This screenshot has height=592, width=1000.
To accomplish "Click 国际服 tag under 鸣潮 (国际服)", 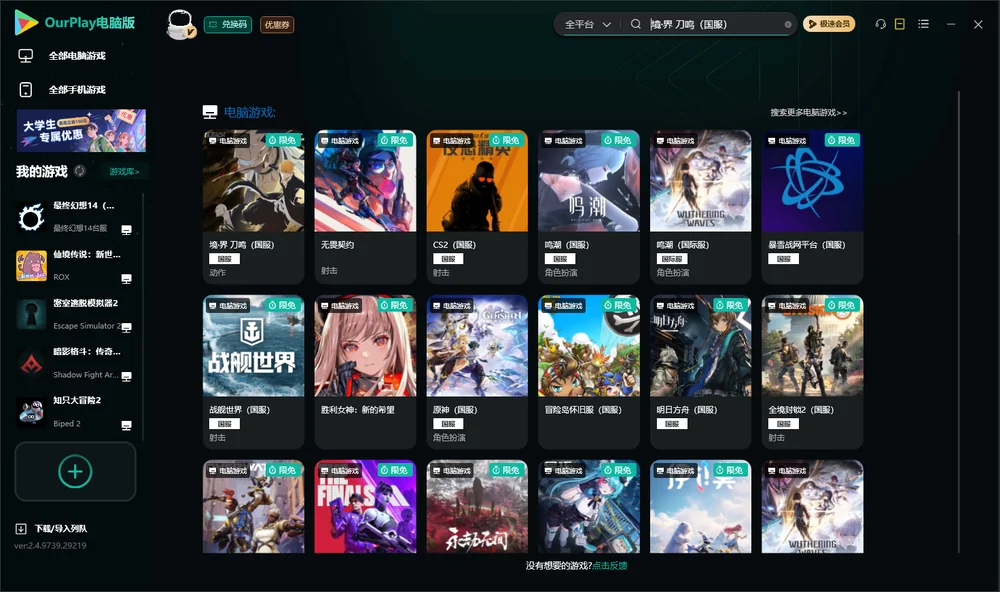I will pos(672,258).
